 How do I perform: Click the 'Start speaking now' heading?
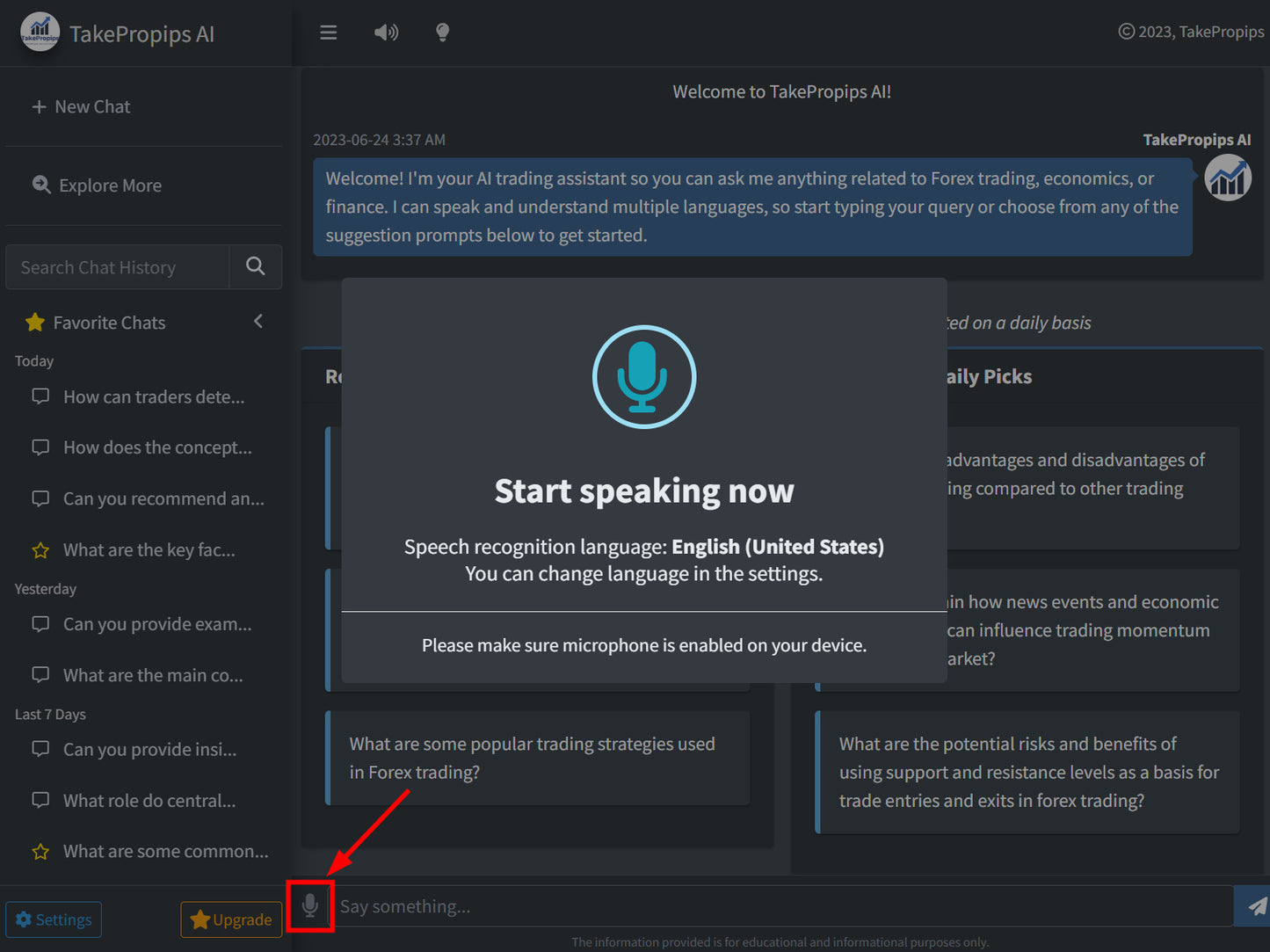[x=644, y=491]
